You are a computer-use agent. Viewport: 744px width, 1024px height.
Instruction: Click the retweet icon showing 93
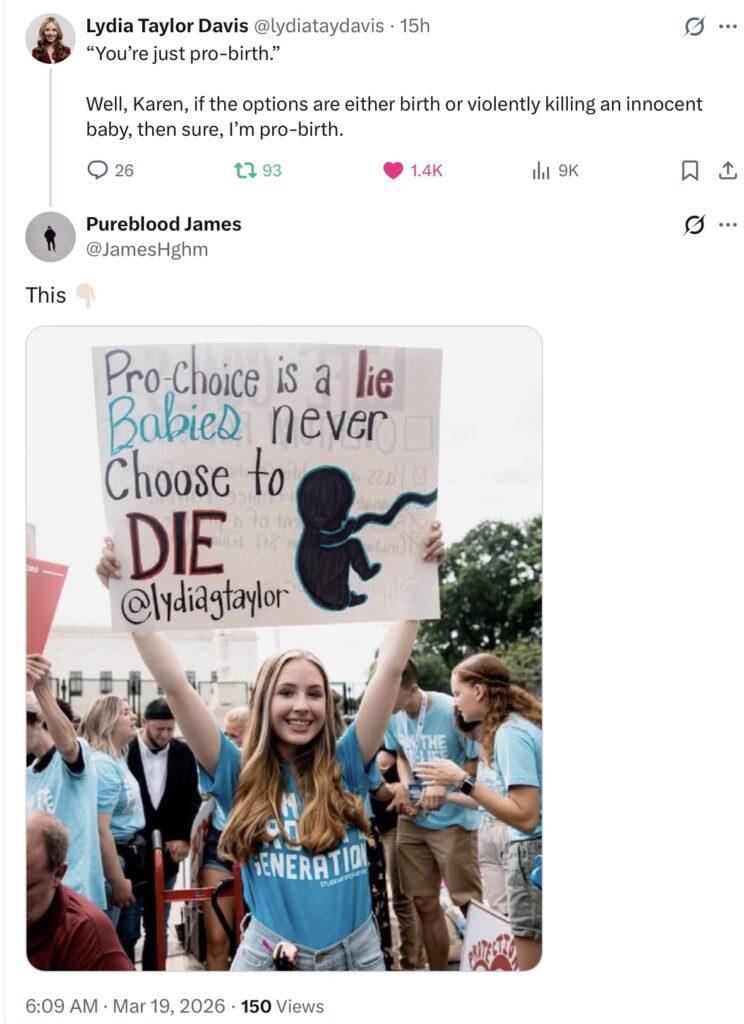(x=241, y=171)
